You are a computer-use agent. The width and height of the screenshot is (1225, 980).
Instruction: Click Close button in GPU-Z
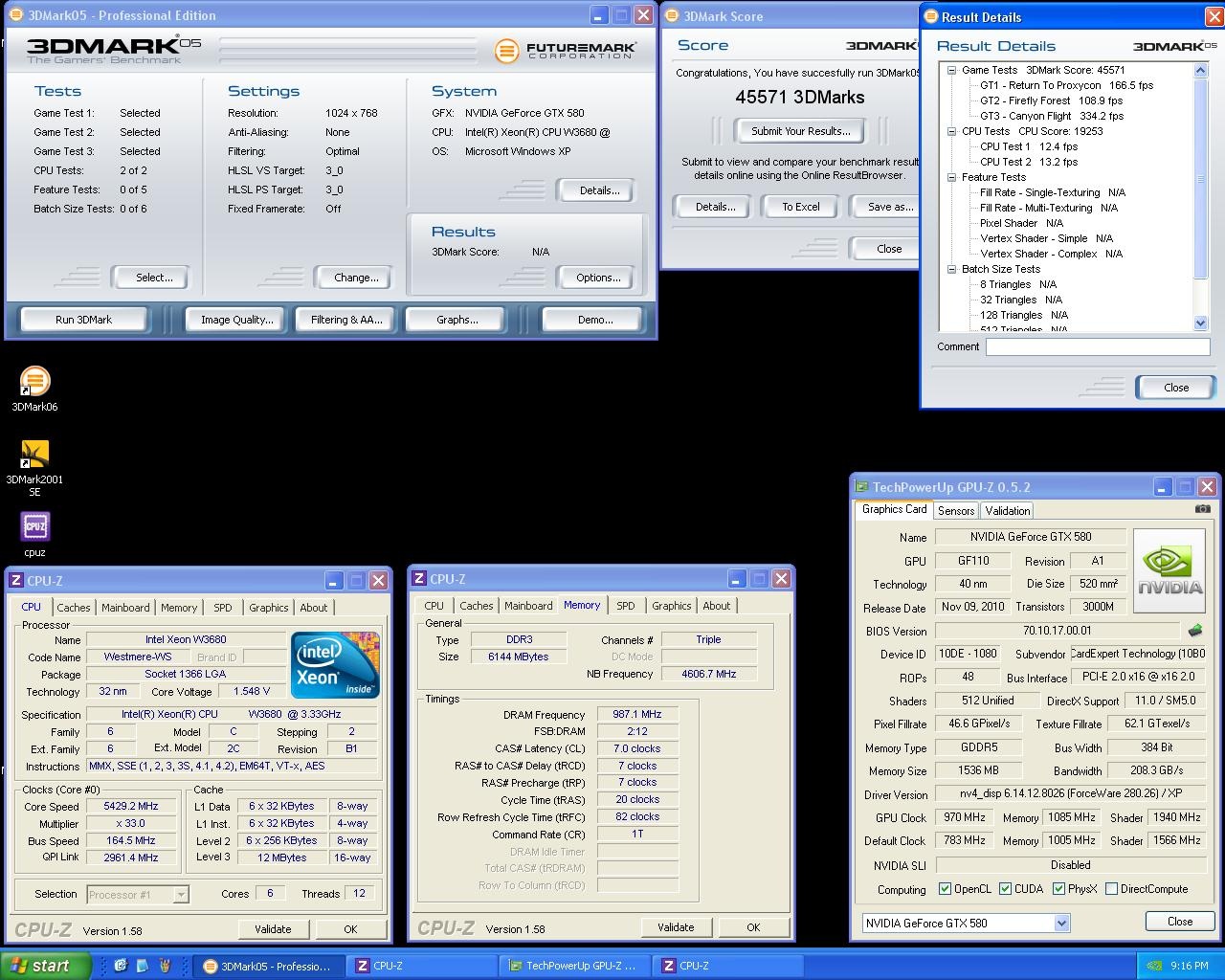tap(1180, 922)
